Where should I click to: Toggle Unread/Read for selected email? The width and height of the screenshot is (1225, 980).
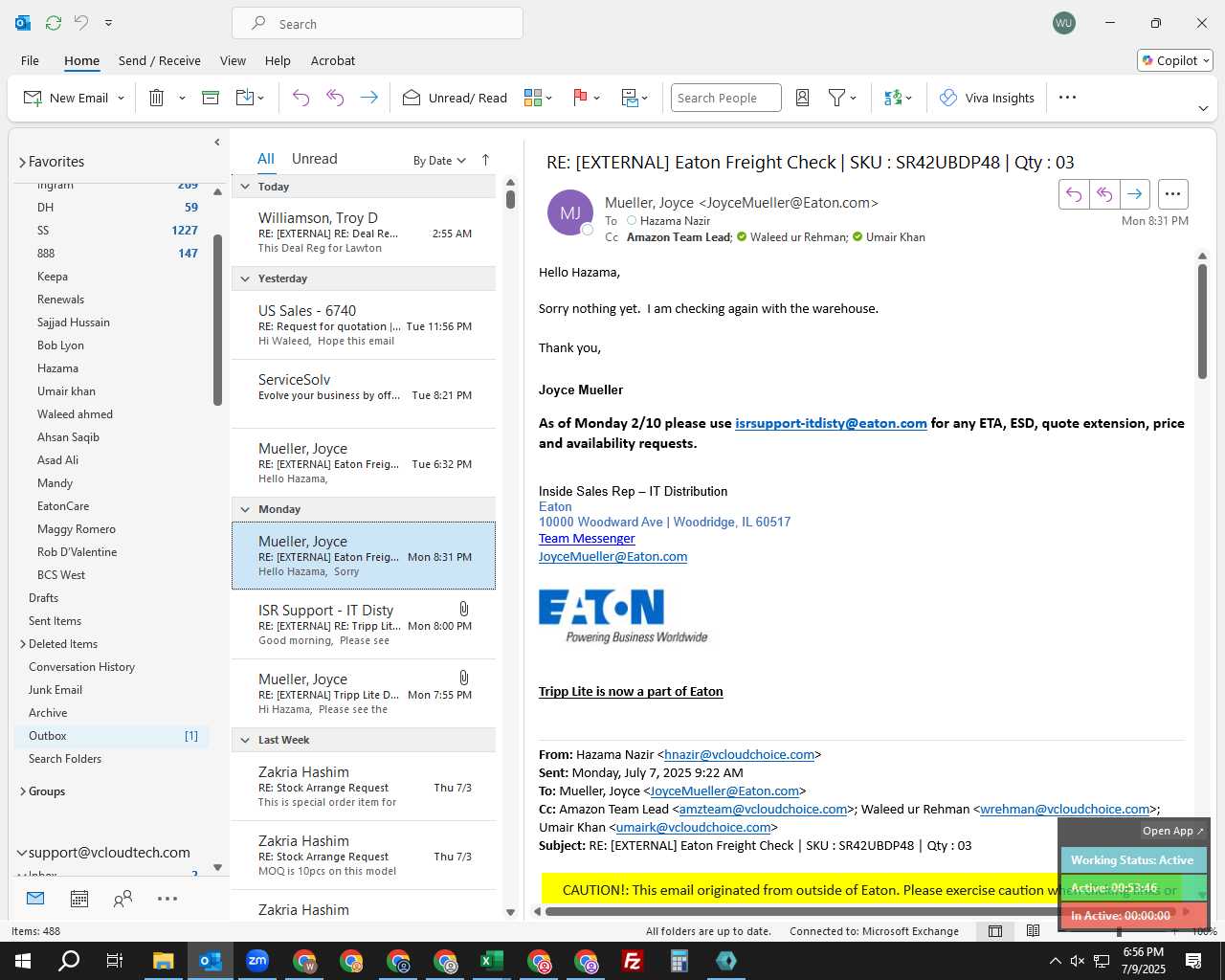click(455, 98)
